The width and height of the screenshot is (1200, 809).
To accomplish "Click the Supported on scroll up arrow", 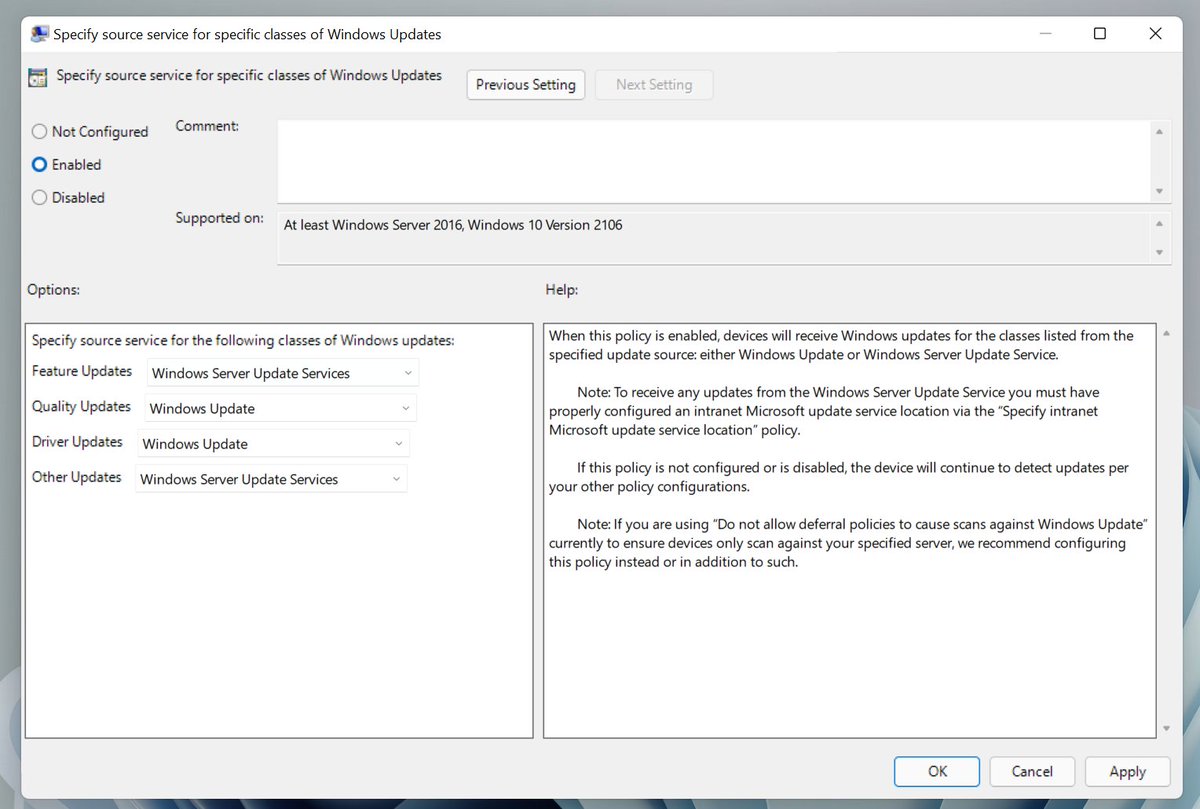I will coord(1159,224).
